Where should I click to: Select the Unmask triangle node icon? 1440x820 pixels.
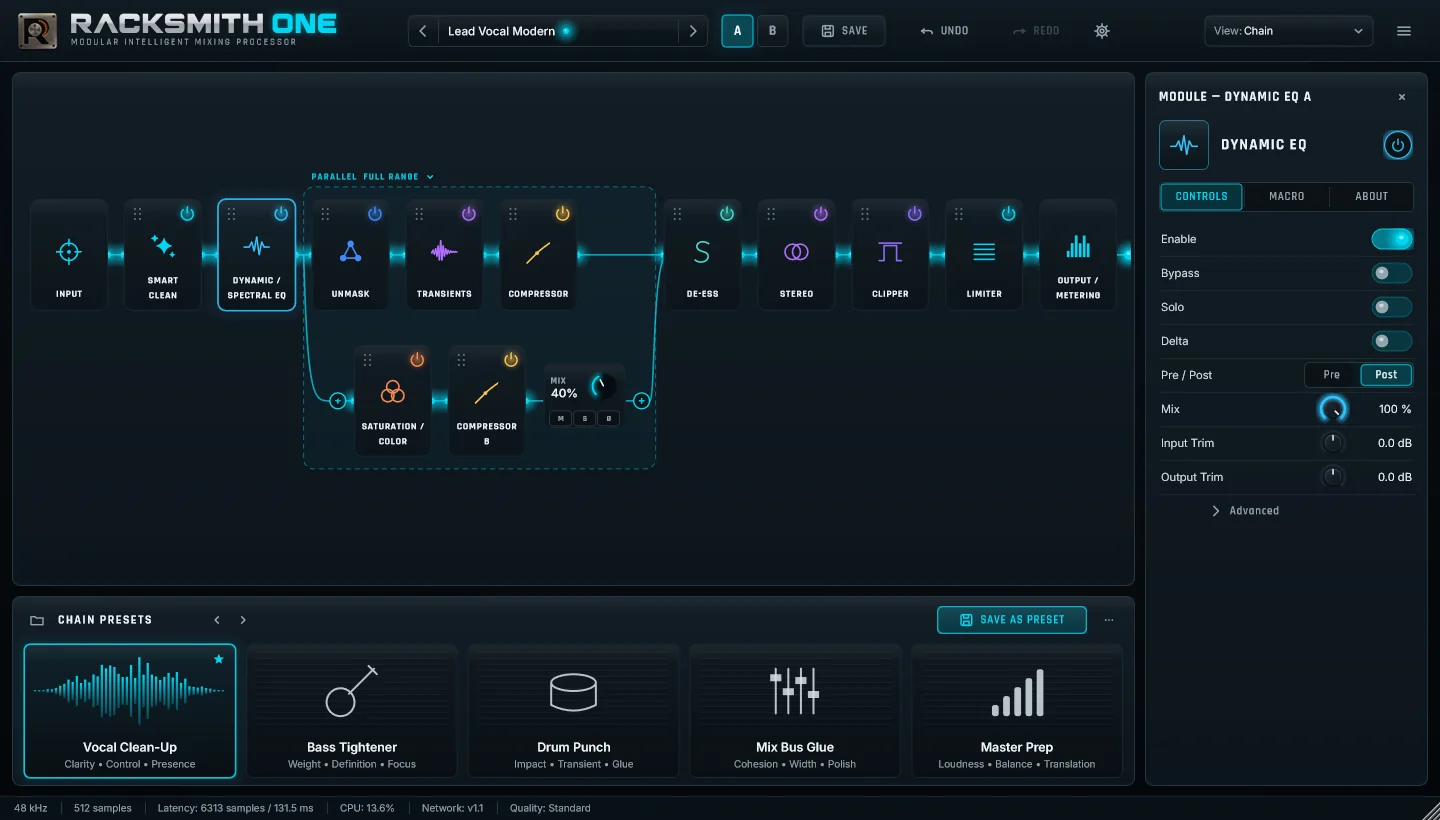[x=350, y=251]
